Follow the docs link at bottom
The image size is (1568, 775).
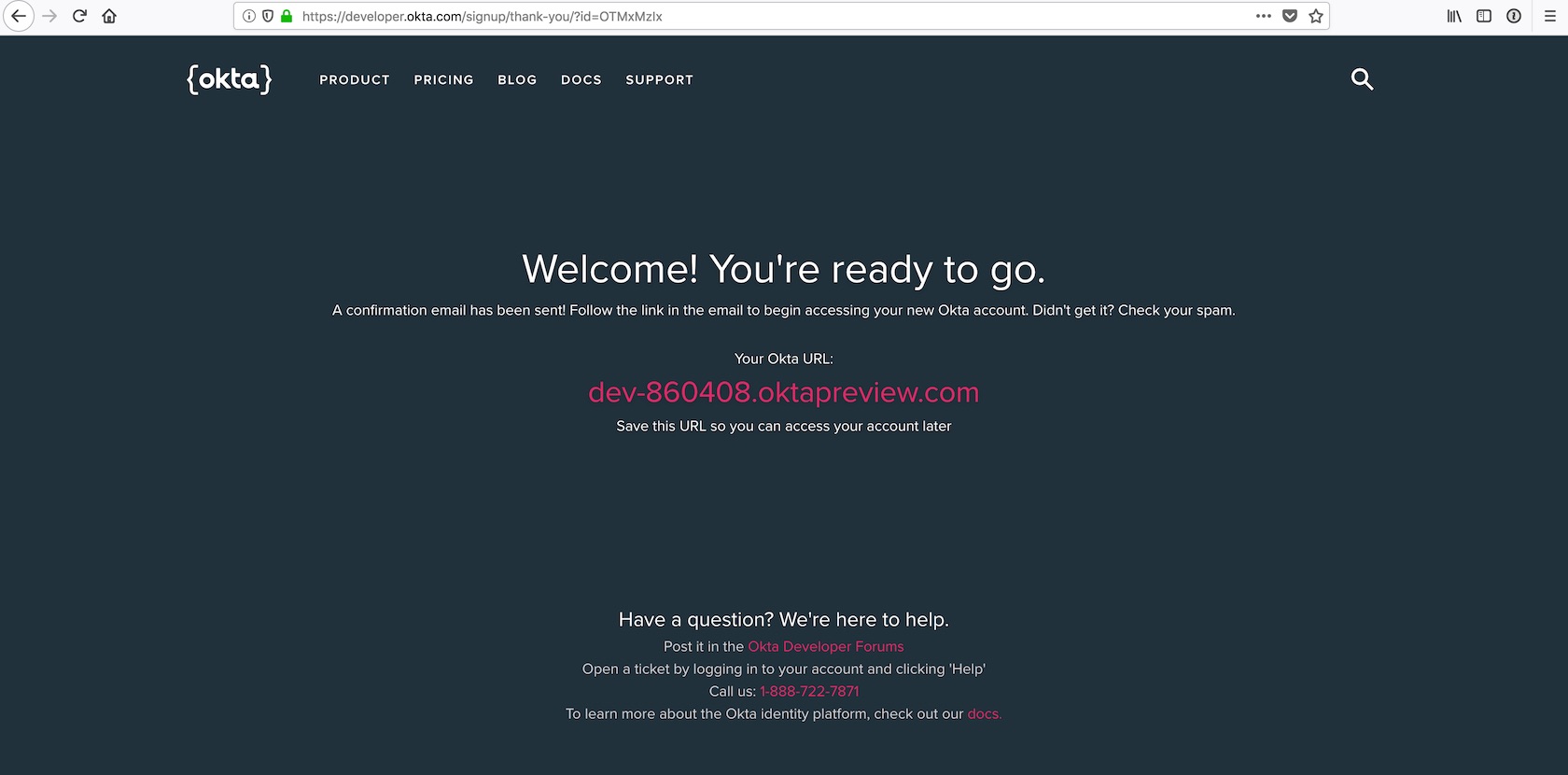pos(985,713)
